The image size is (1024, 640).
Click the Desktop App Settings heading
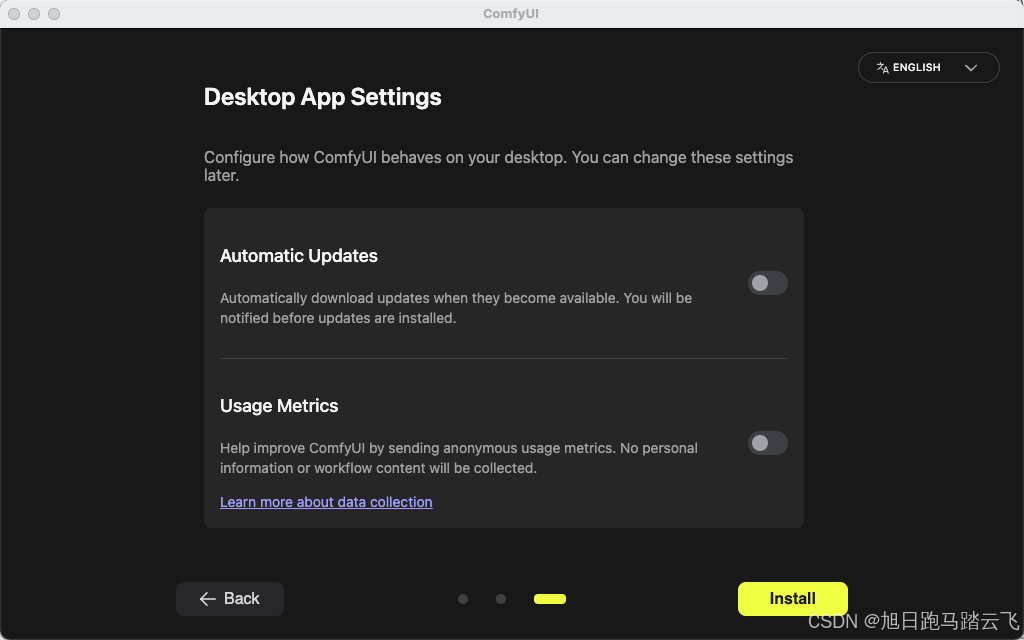coord(323,97)
